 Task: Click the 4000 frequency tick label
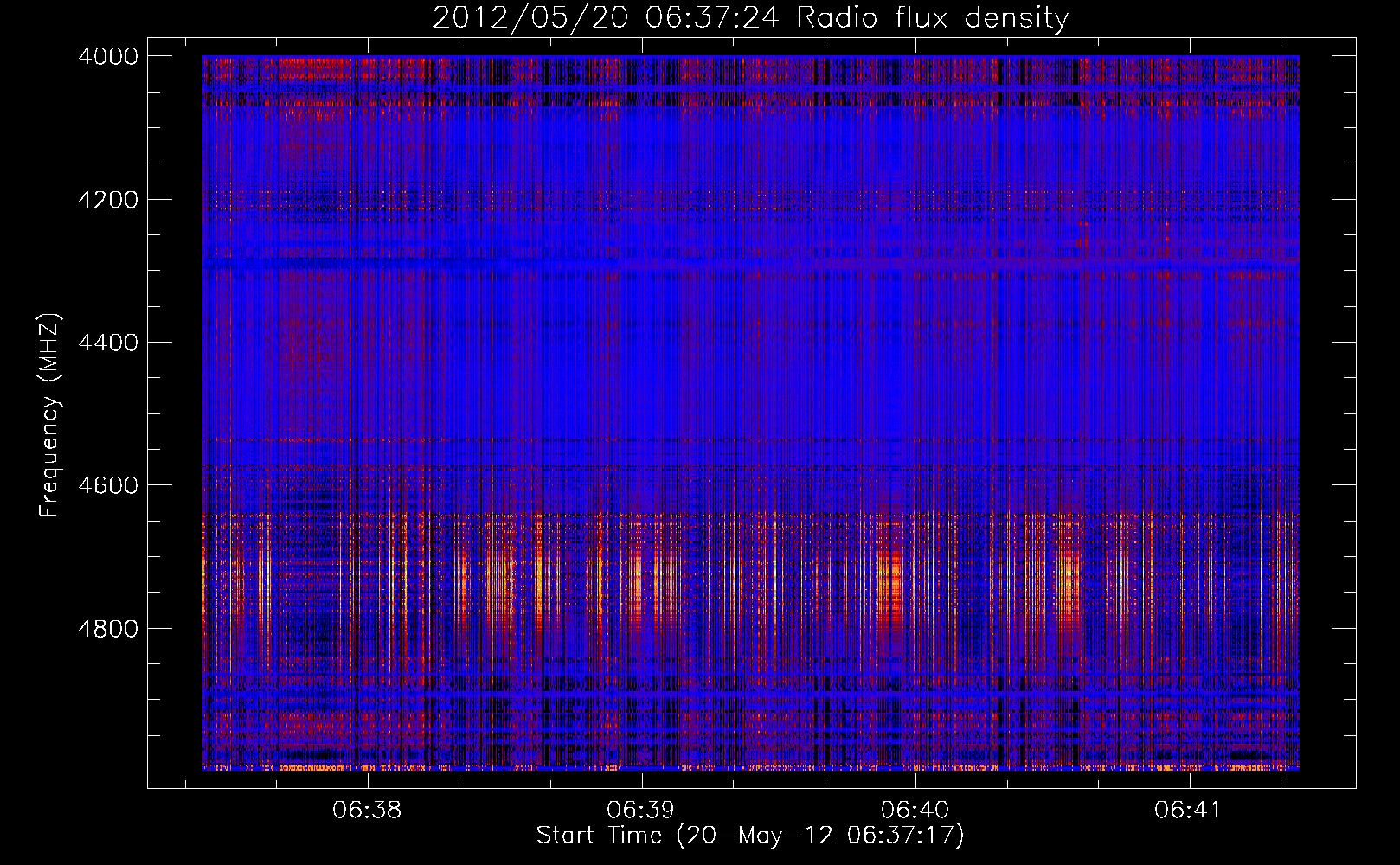coord(108,56)
